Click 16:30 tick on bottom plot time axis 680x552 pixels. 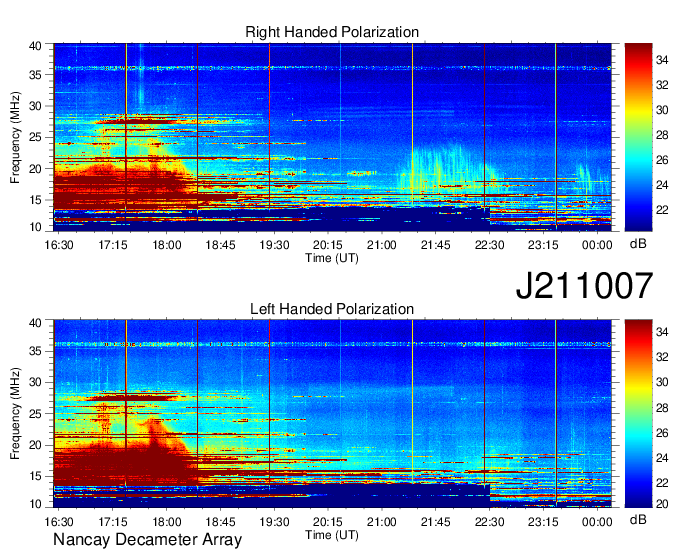pos(59,522)
